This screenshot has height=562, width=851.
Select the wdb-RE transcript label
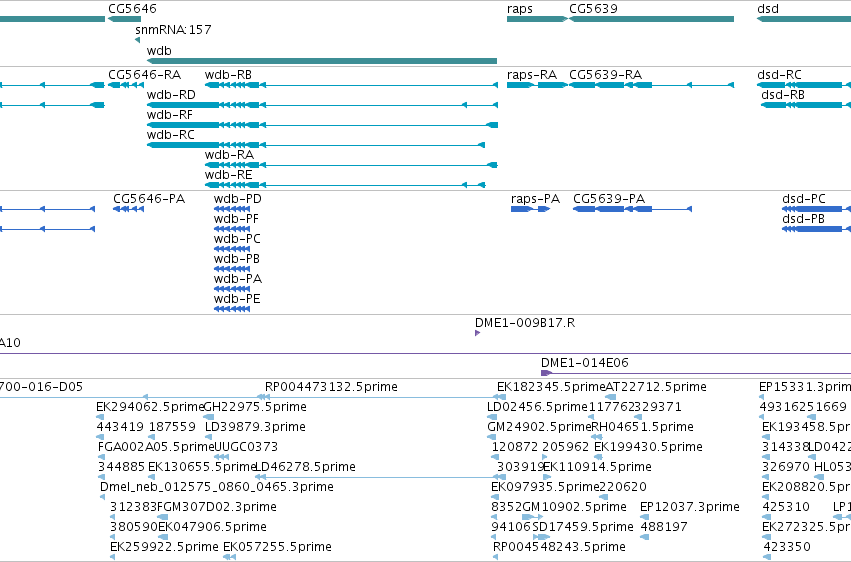228,175
